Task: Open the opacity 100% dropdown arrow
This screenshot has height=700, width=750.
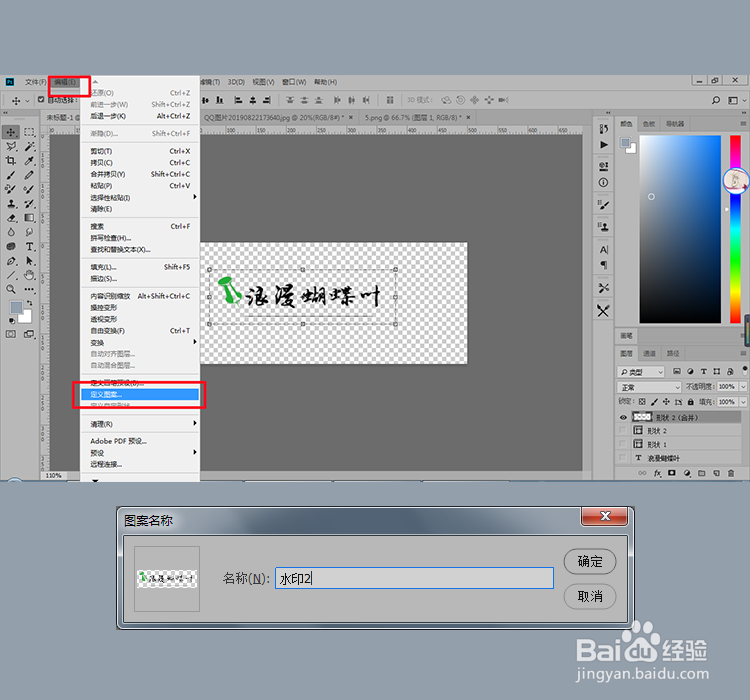Action: tap(743, 387)
